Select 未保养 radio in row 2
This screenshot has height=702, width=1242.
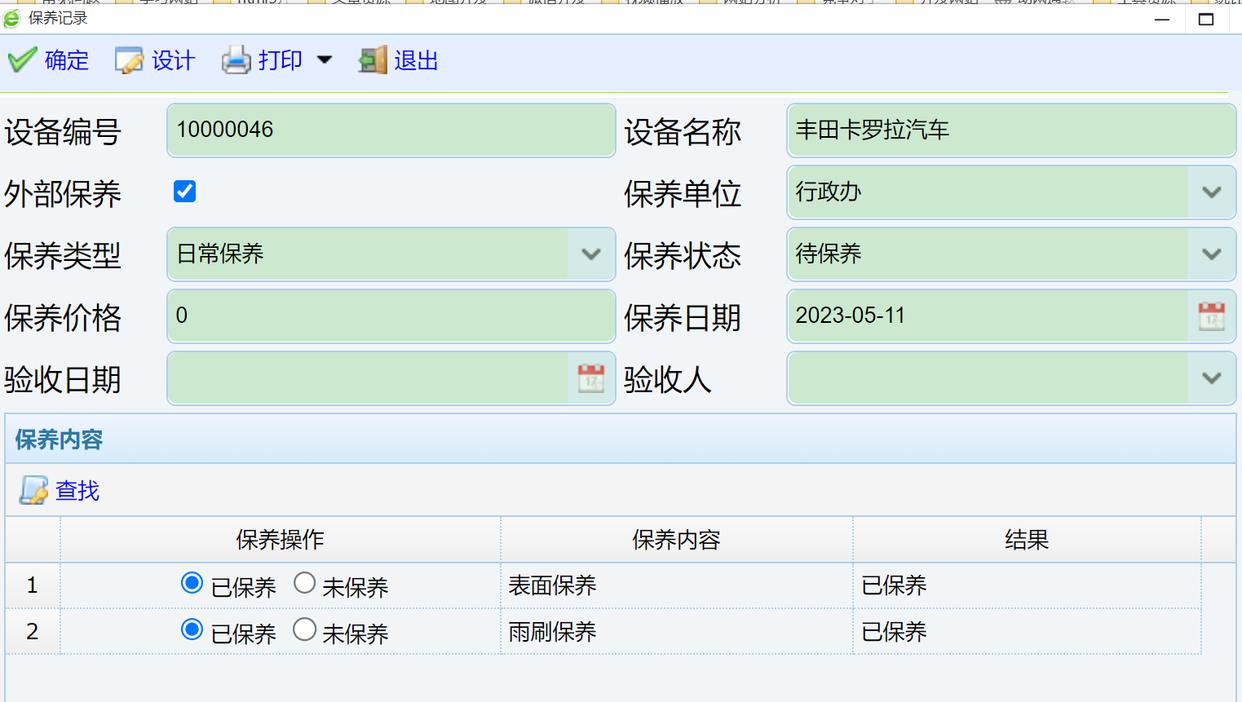coord(305,630)
